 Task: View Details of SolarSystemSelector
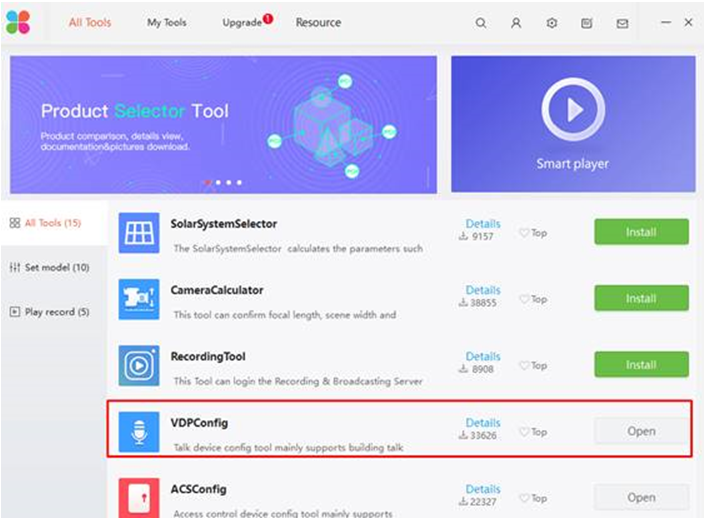pos(483,224)
